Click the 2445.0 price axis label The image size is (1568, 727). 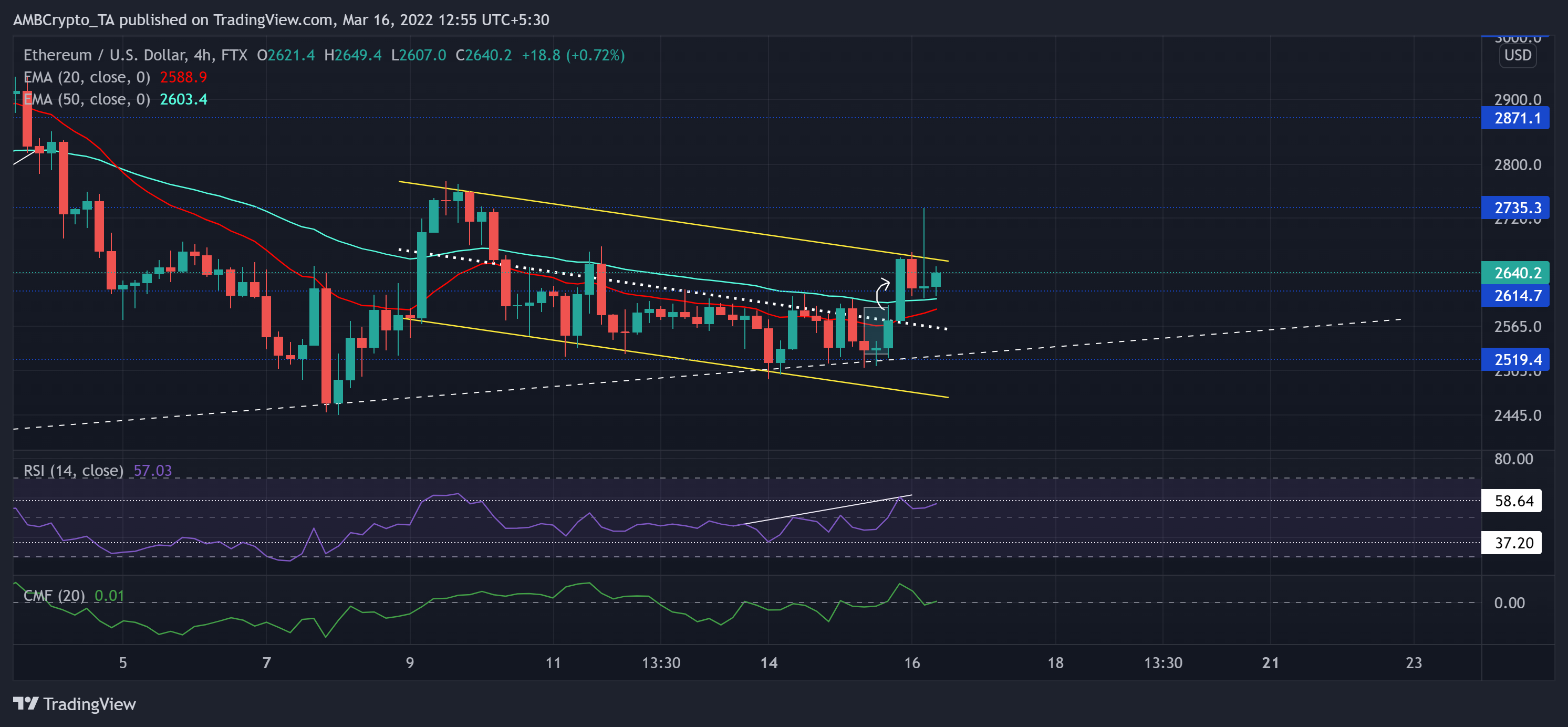[1518, 416]
